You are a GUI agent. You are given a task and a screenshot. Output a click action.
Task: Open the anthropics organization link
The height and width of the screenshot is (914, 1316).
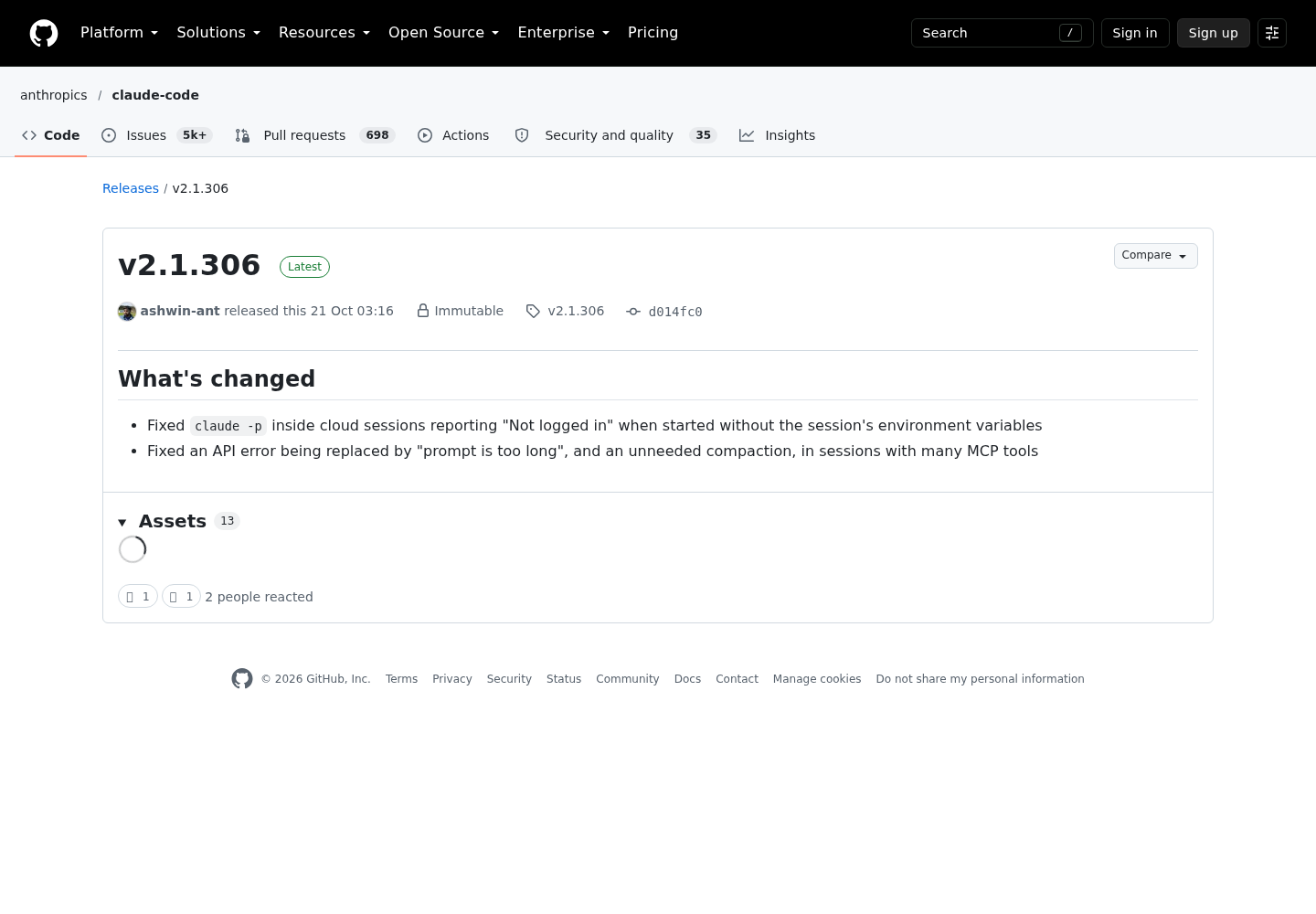pos(54,95)
